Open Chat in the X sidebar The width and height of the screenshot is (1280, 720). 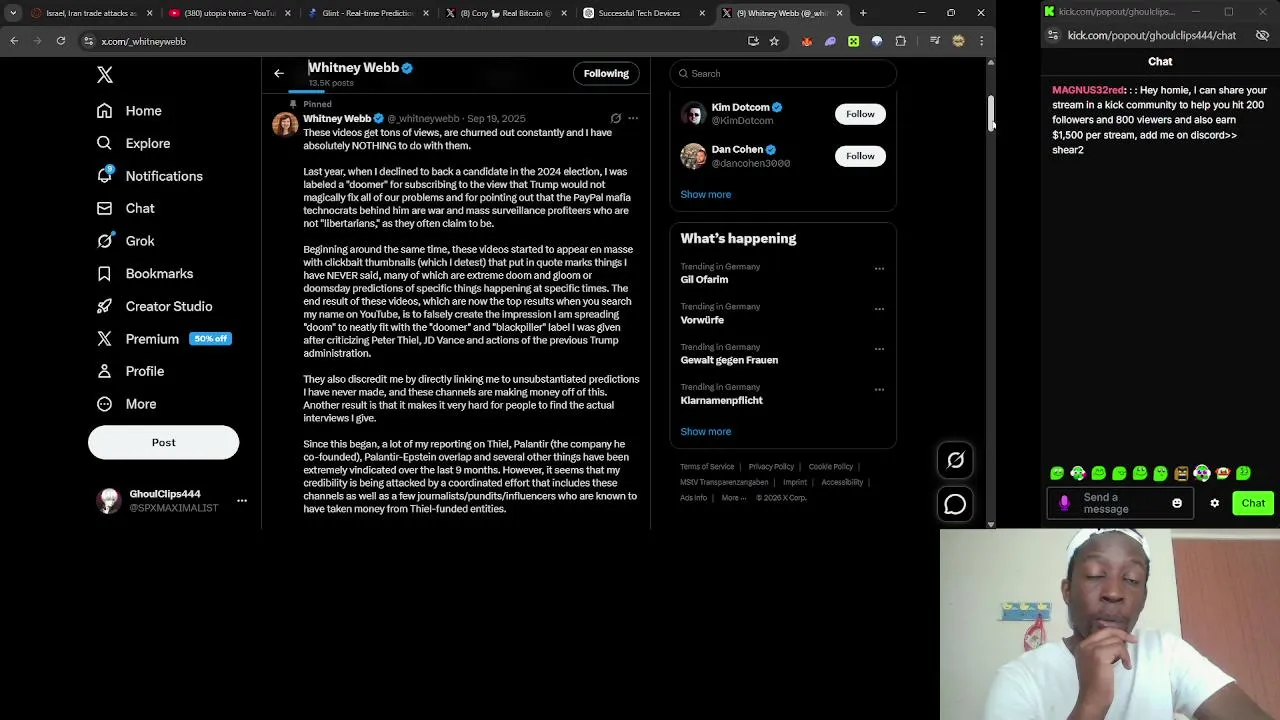[126, 208]
